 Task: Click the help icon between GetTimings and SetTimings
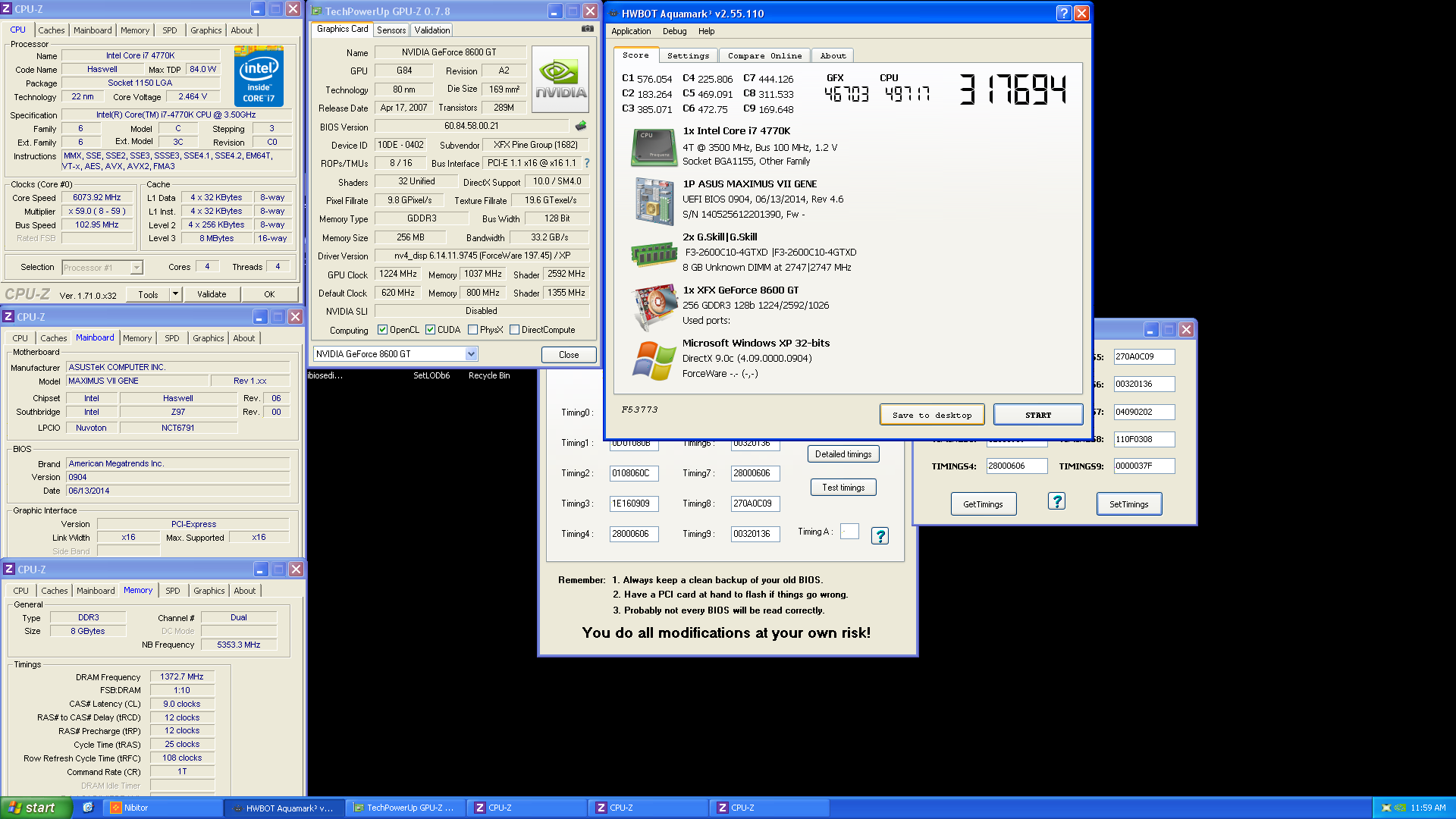click(x=1056, y=501)
